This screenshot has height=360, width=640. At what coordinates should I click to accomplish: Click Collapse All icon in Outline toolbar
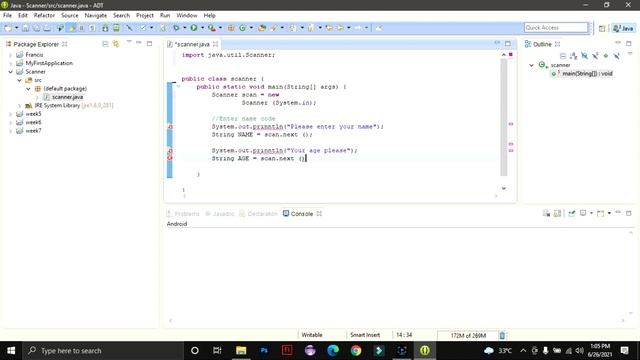(563, 56)
